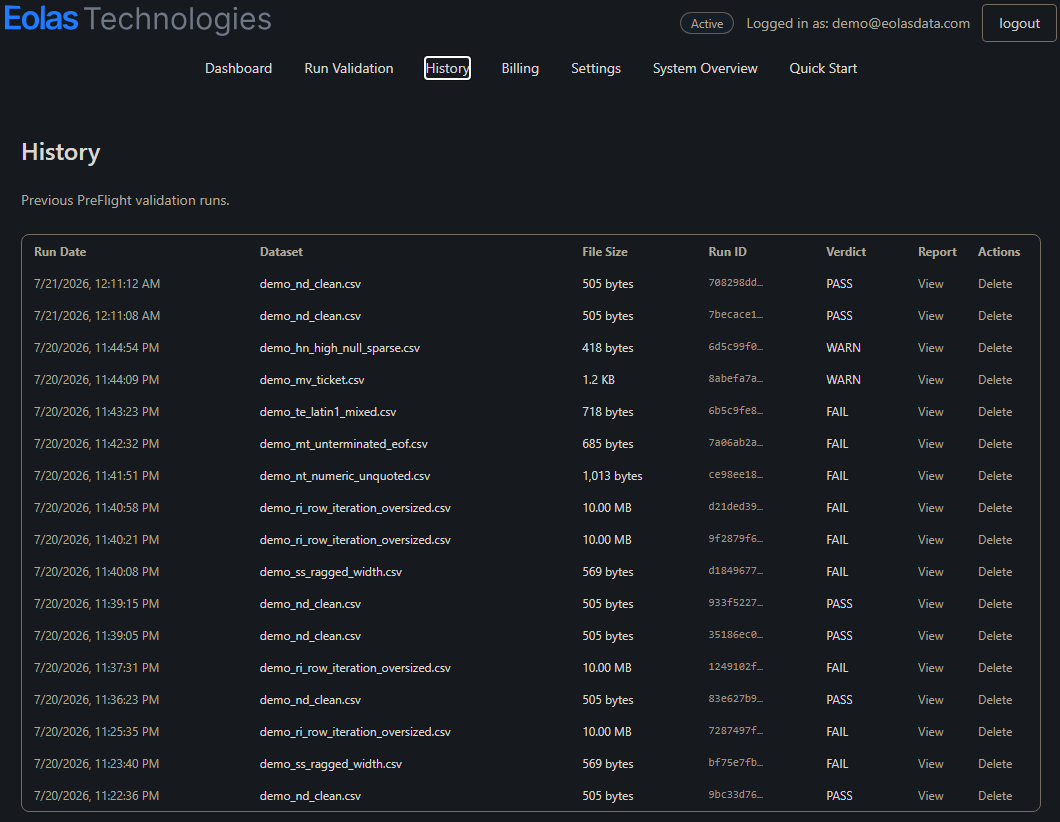Delete run 7287497f
The image size is (1060, 822).
(994, 731)
